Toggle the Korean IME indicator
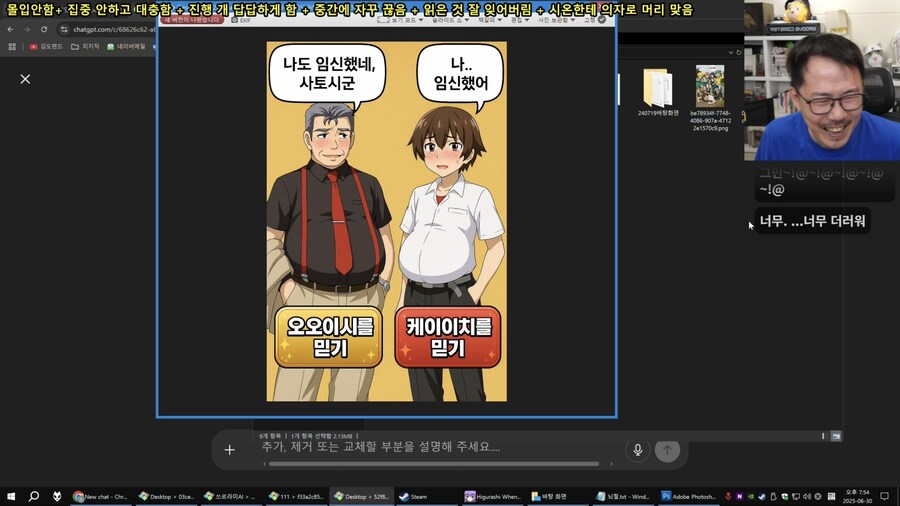 [831, 496]
